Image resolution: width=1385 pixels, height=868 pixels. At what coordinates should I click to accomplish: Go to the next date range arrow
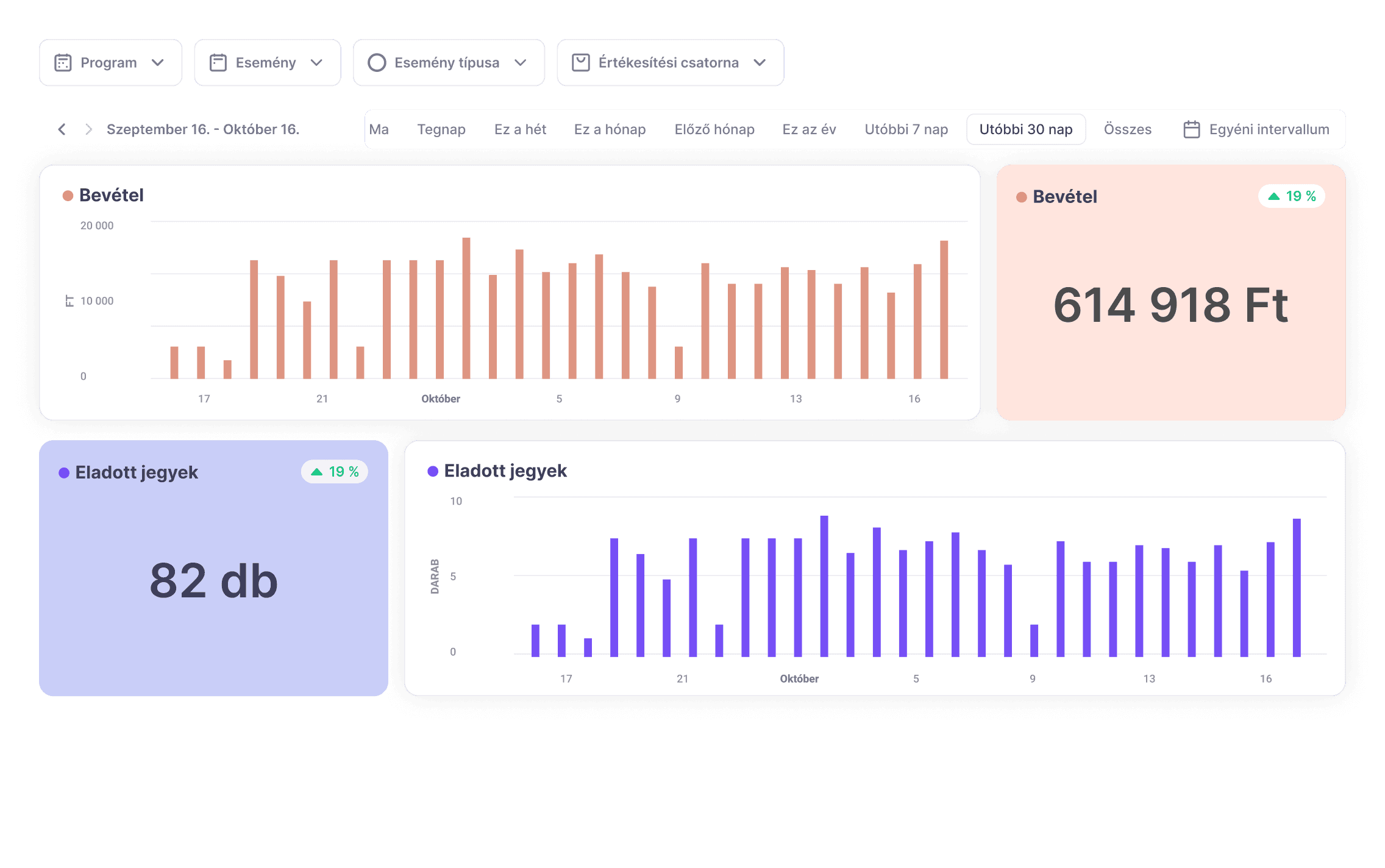tap(89, 129)
